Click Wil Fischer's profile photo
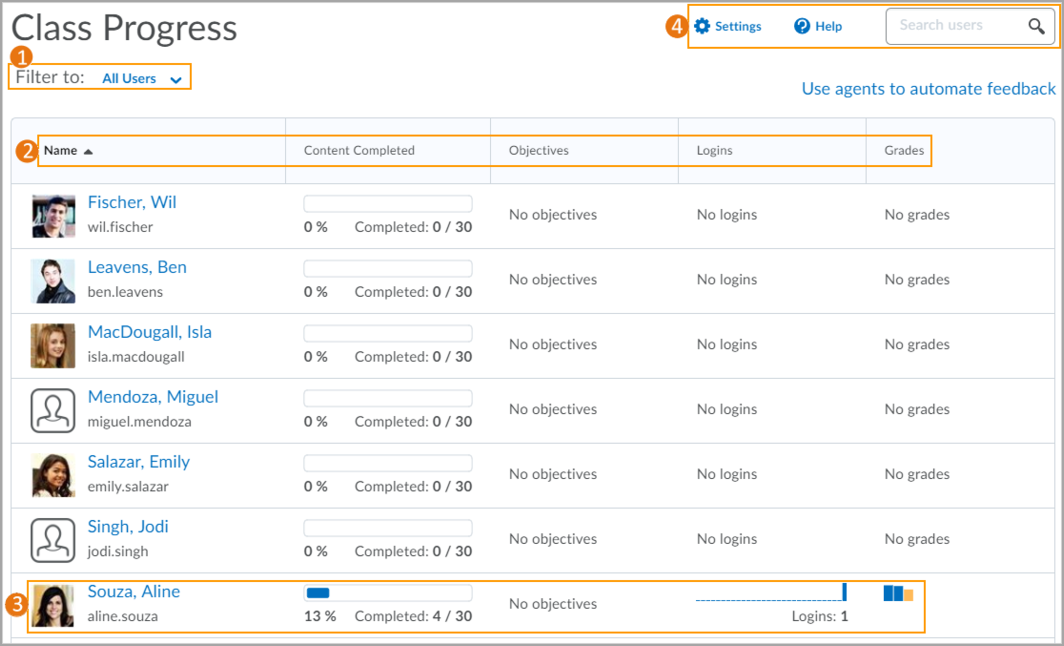1064x646 pixels. coord(53,216)
